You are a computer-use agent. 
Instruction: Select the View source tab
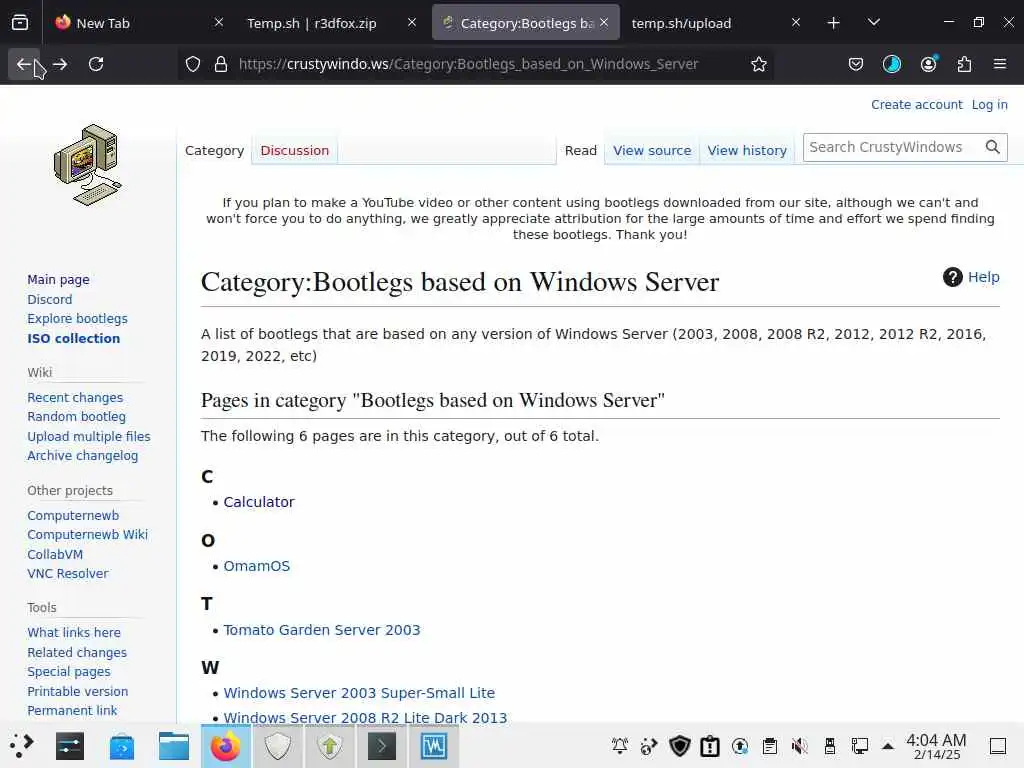click(x=652, y=150)
